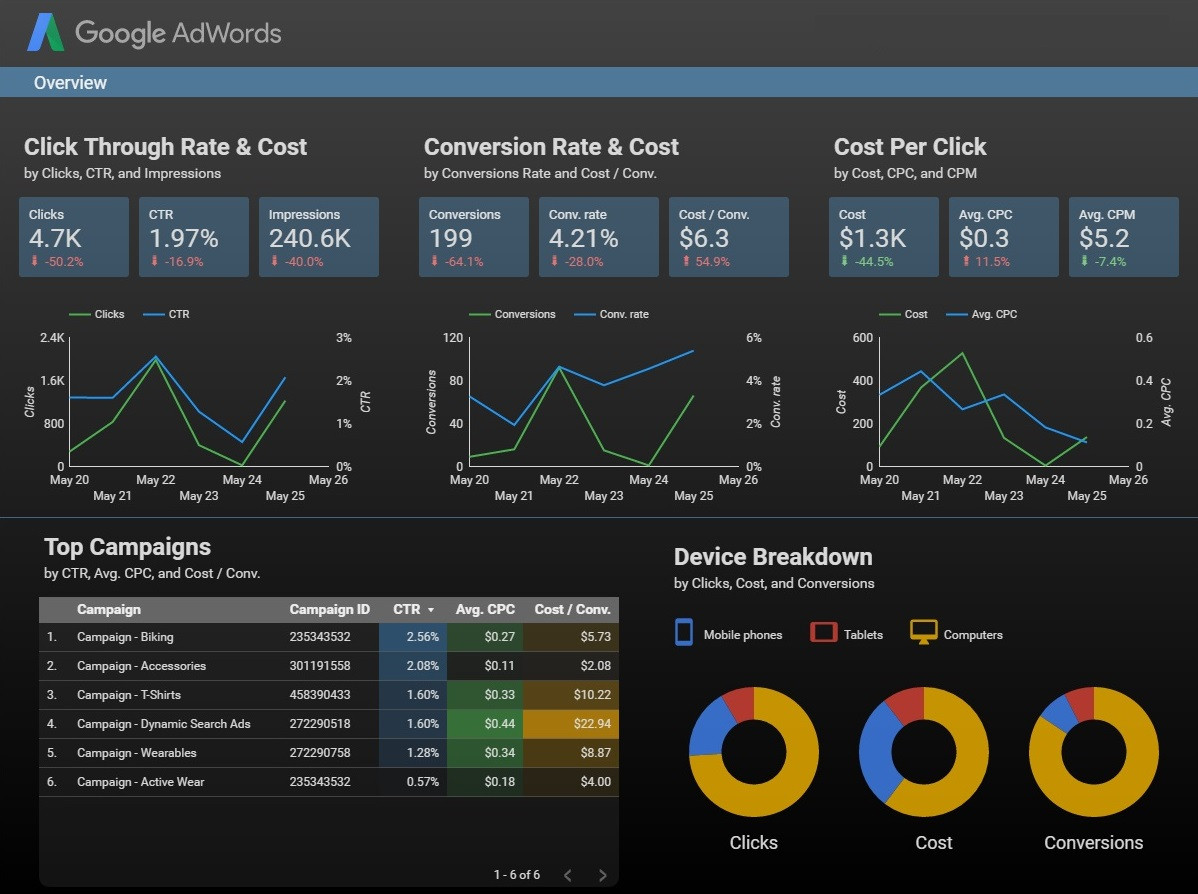Click the 54.9% Cost / Conv. change indicator
Viewport: 1198px width, 894px height.
[x=706, y=261]
